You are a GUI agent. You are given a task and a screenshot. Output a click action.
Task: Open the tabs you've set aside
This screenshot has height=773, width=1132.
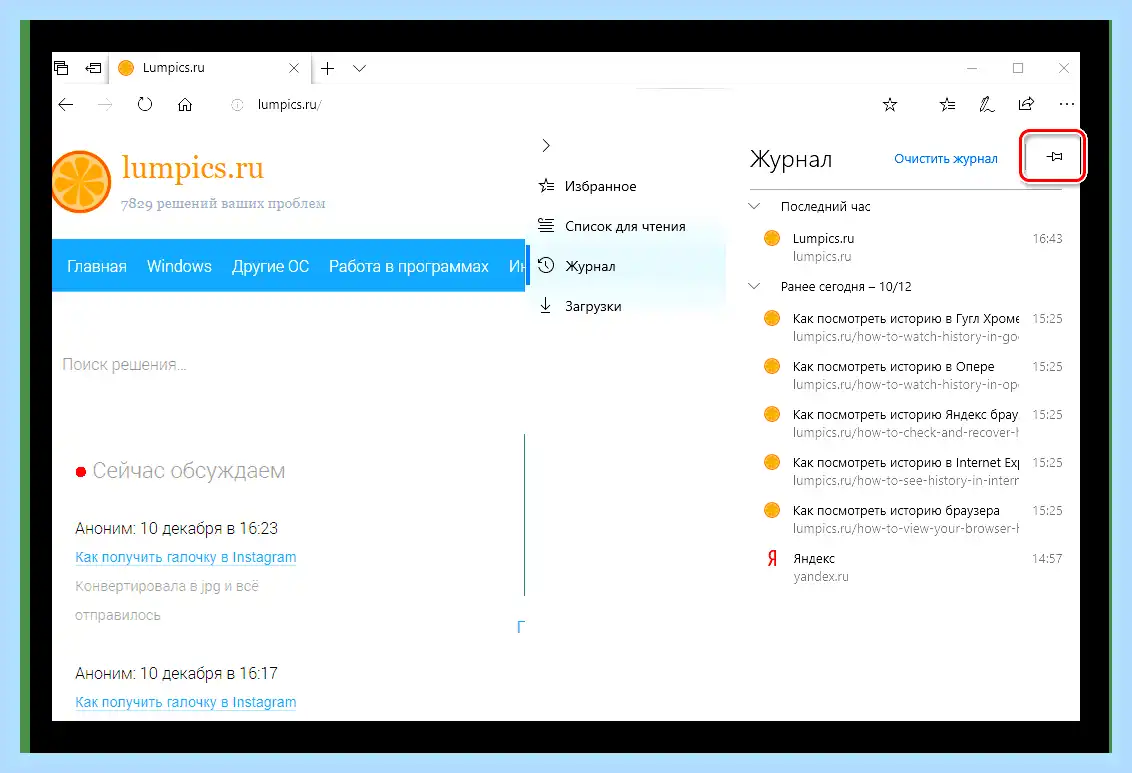click(61, 68)
